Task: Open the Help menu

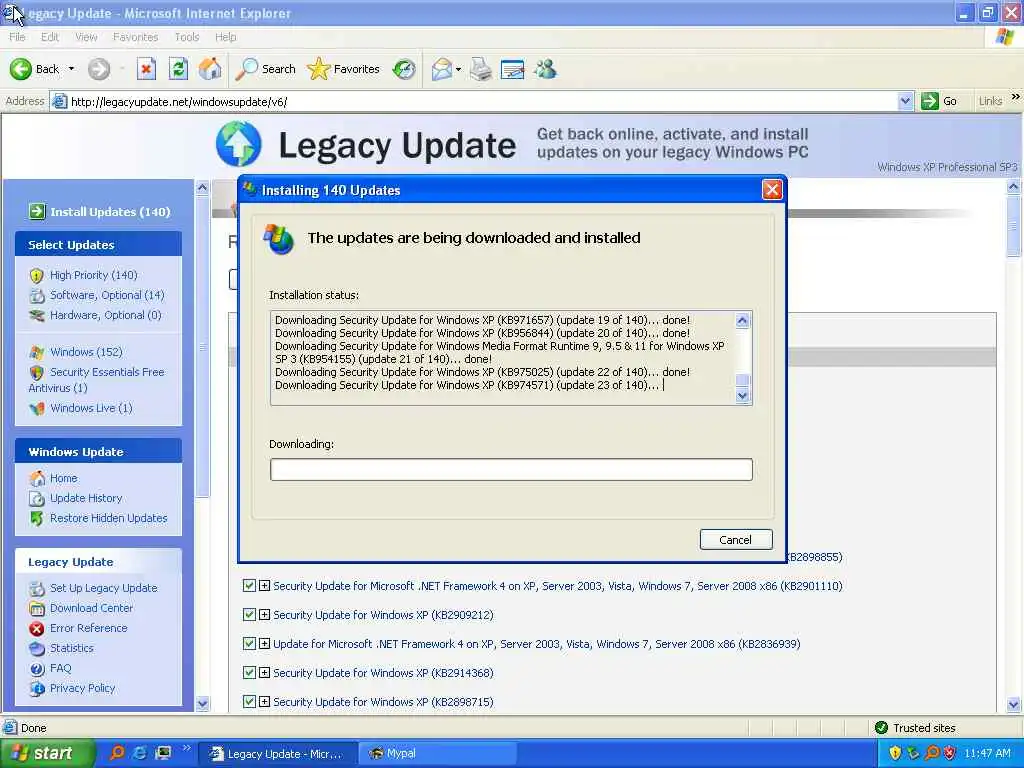Action: pos(225,37)
